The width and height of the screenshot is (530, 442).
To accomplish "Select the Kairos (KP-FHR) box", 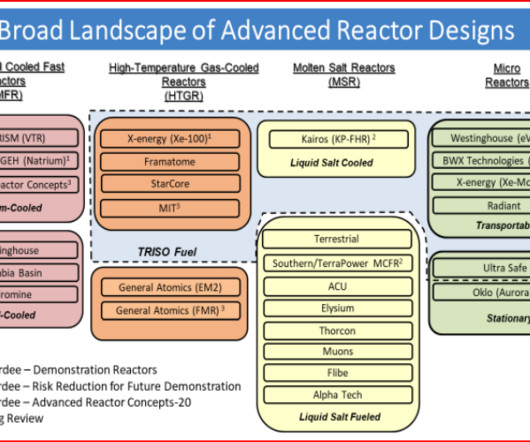I will click(x=338, y=139).
